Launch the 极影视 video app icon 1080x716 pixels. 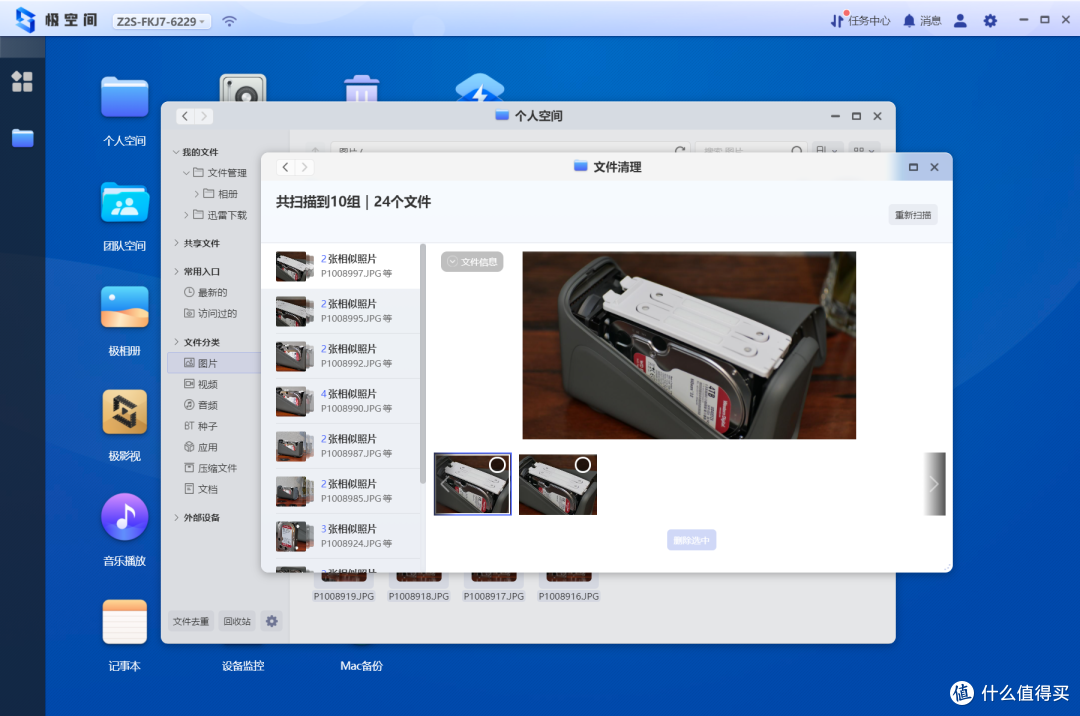click(125, 412)
